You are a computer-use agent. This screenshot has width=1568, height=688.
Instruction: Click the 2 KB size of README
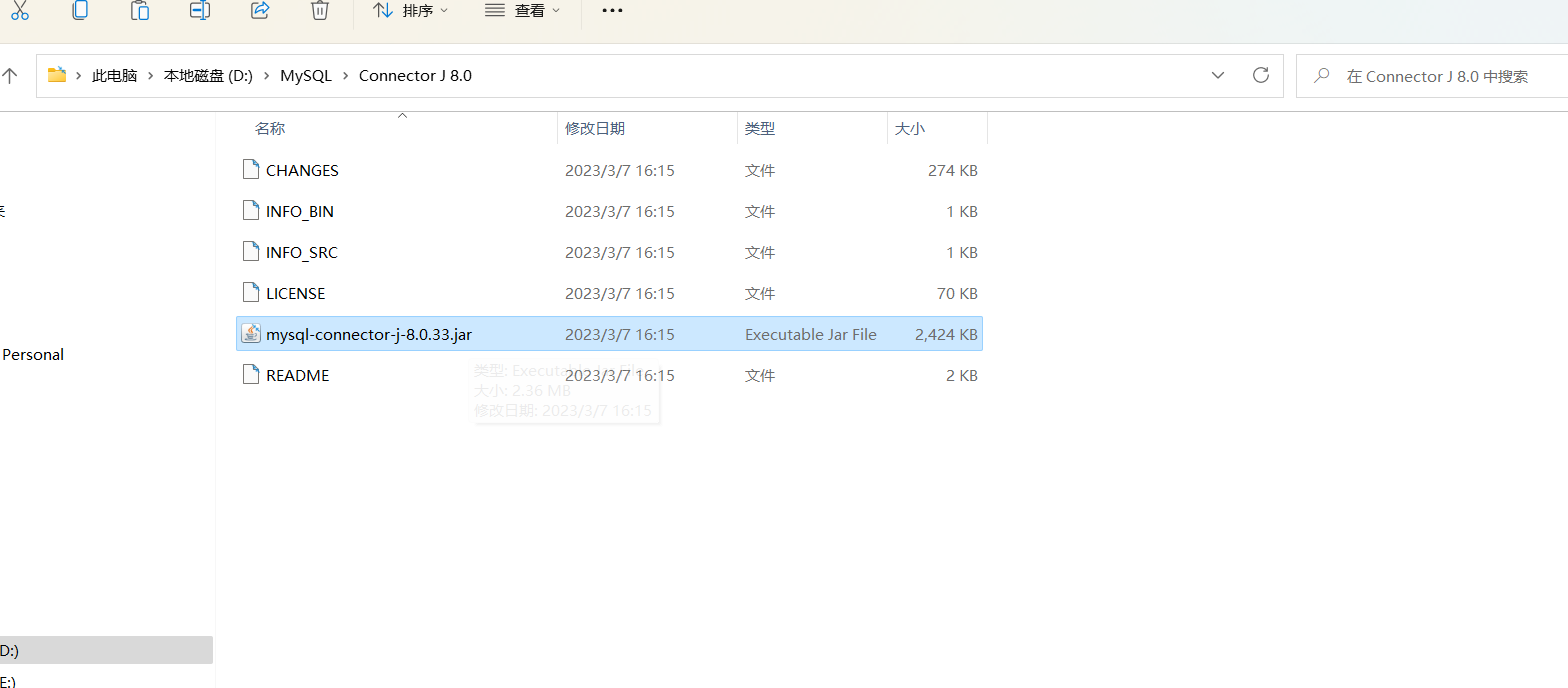point(962,376)
